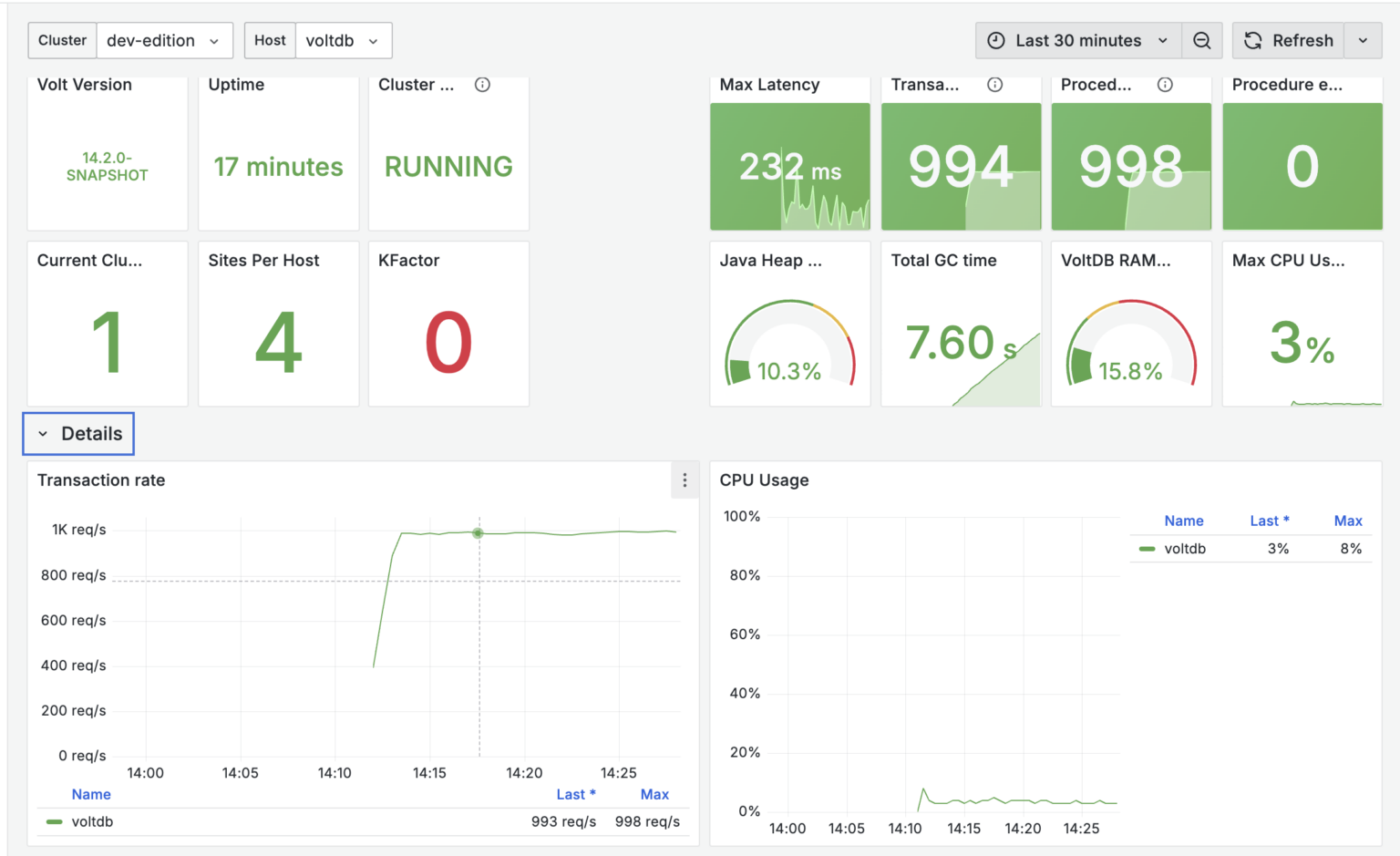The width and height of the screenshot is (1400, 856).
Task: Click the info icon on the Transactions panel
Action: tap(994, 84)
